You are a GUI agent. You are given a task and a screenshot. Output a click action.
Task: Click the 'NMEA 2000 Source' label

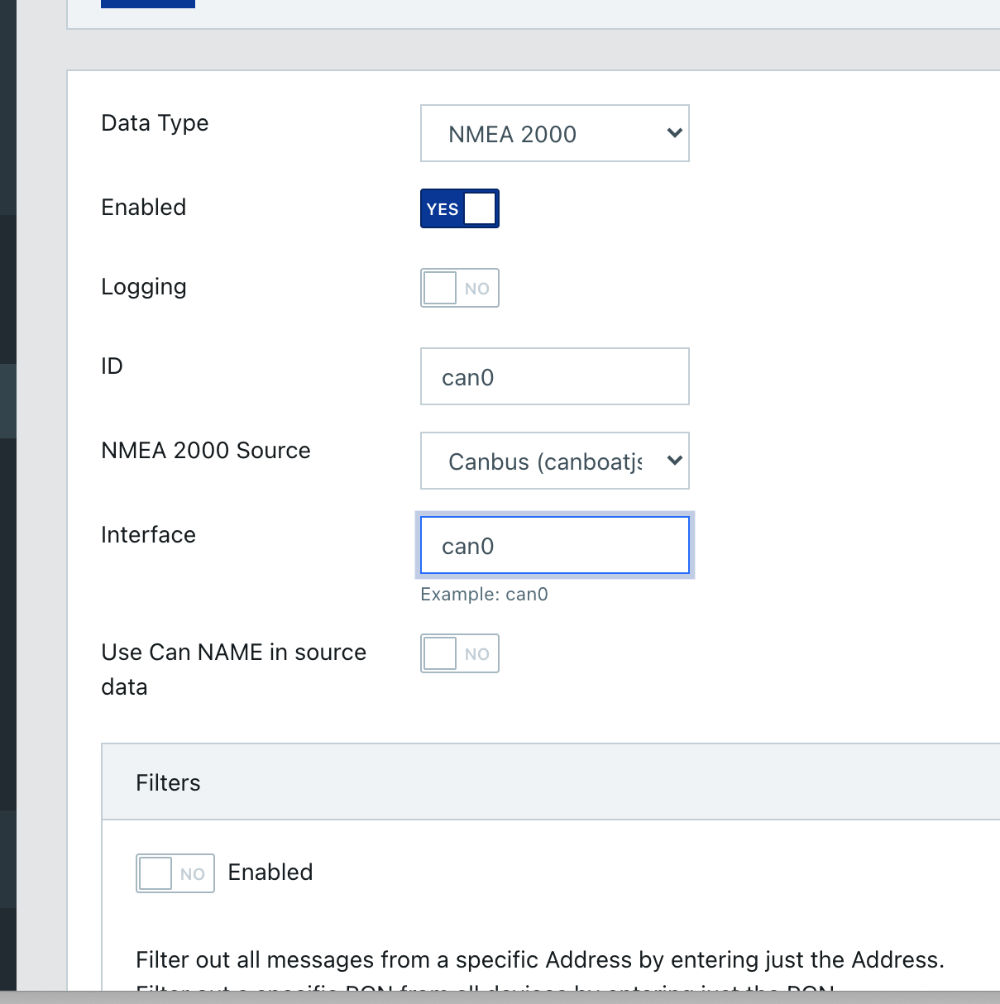pyautogui.click(x=206, y=450)
